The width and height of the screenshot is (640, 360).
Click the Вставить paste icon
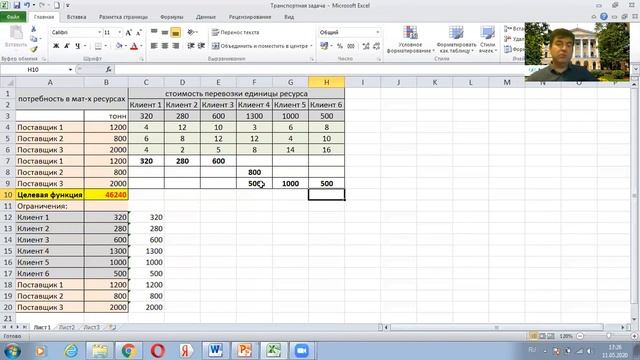16,37
